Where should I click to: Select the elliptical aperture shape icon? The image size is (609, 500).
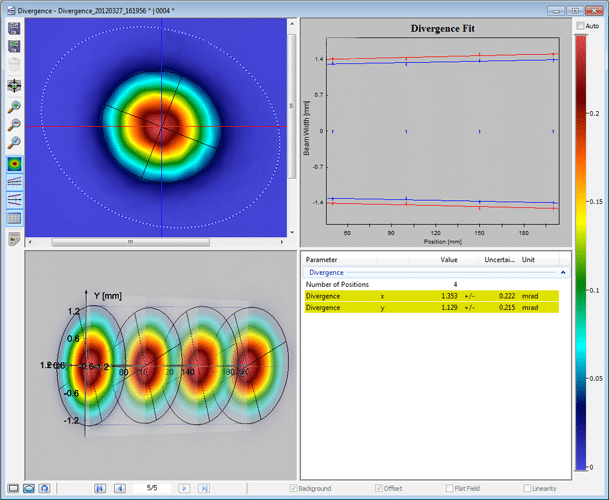29,488
